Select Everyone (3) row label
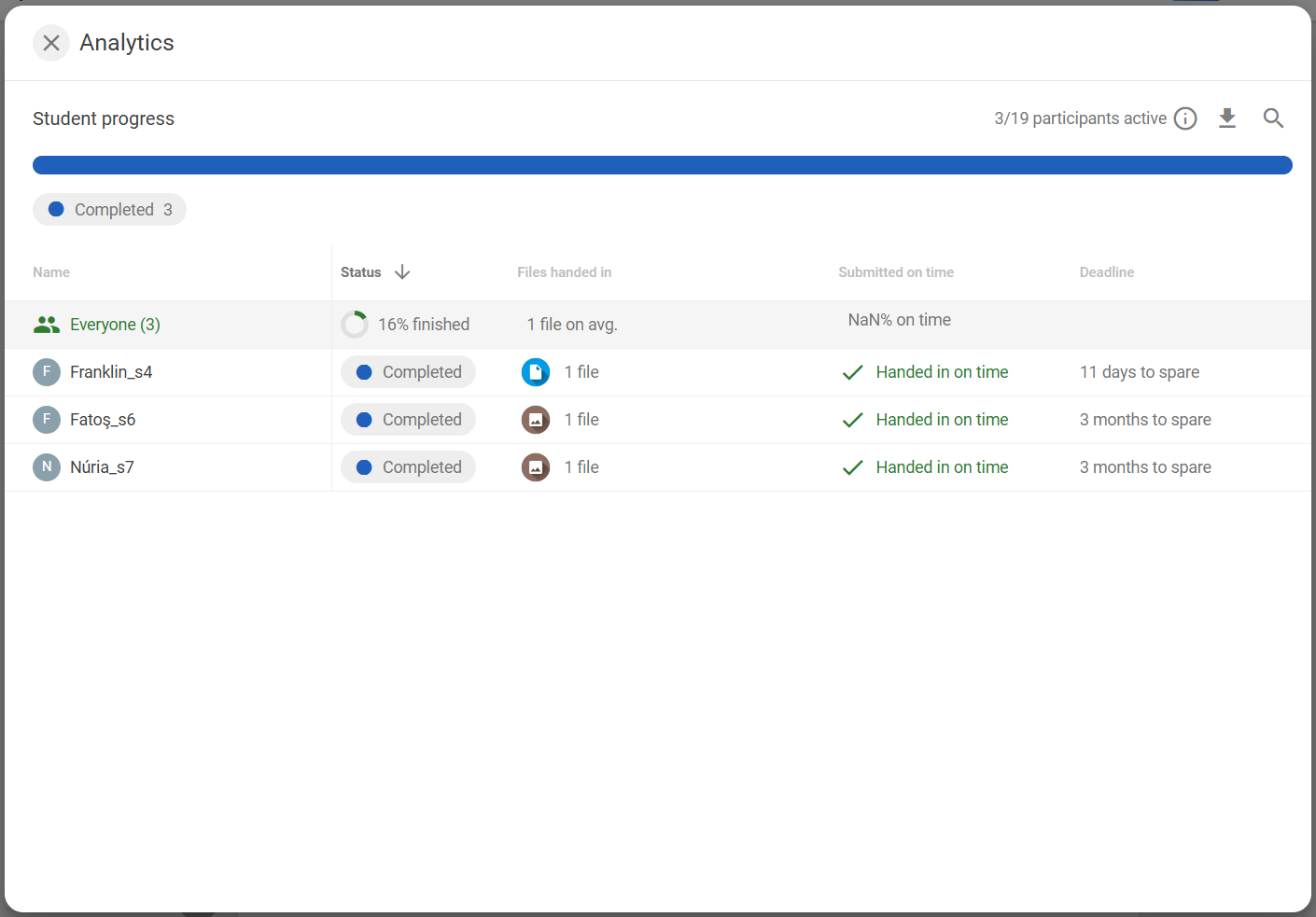Screen dimensions: 1316x917 pyautogui.click(x=115, y=325)
